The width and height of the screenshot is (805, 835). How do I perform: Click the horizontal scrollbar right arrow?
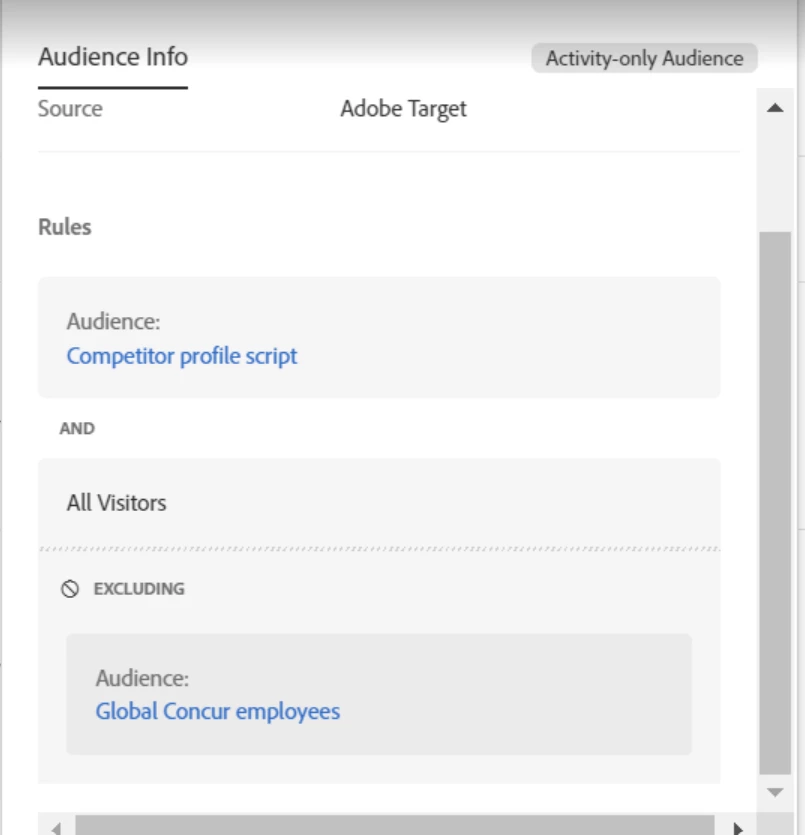point(738,828)
